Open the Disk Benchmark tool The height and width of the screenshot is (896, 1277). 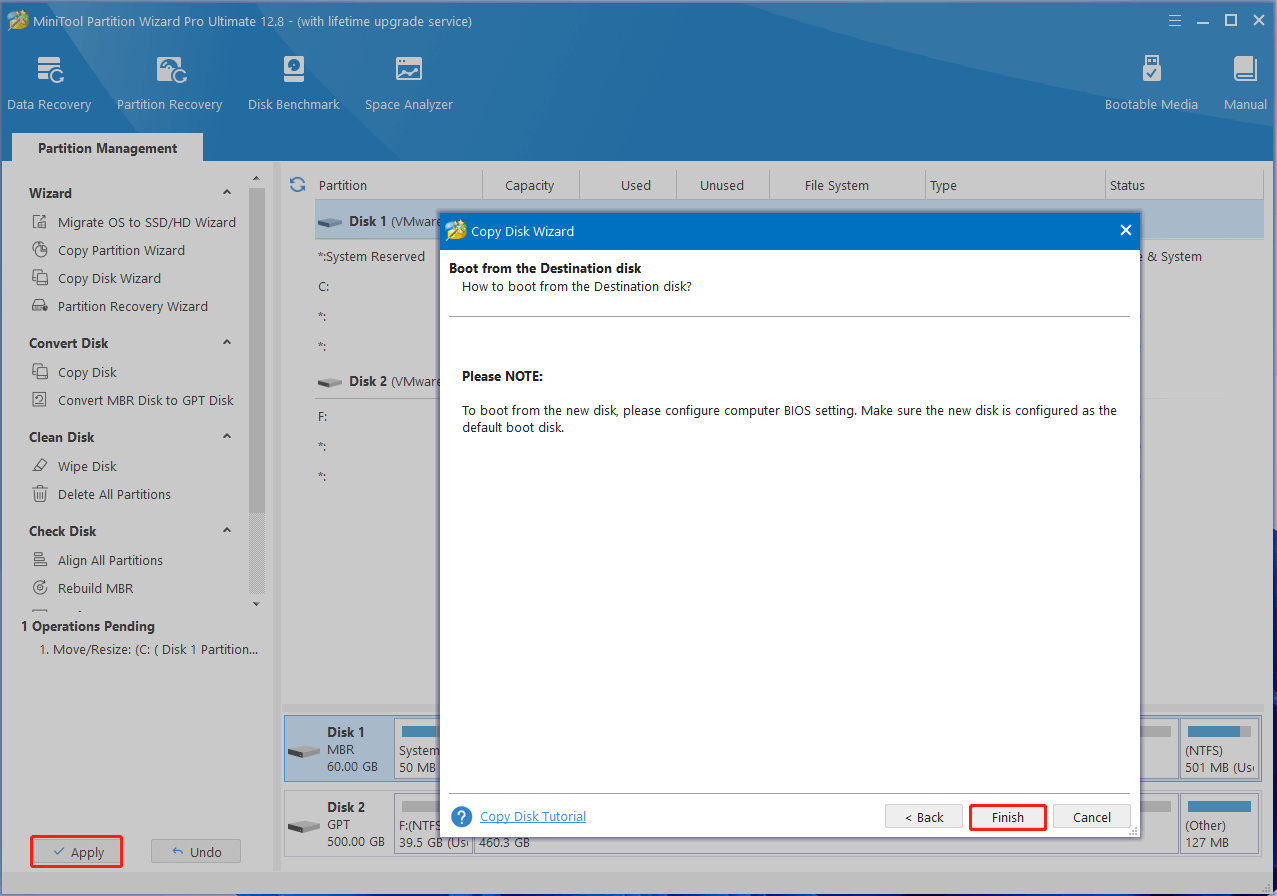tap(293, 84)
